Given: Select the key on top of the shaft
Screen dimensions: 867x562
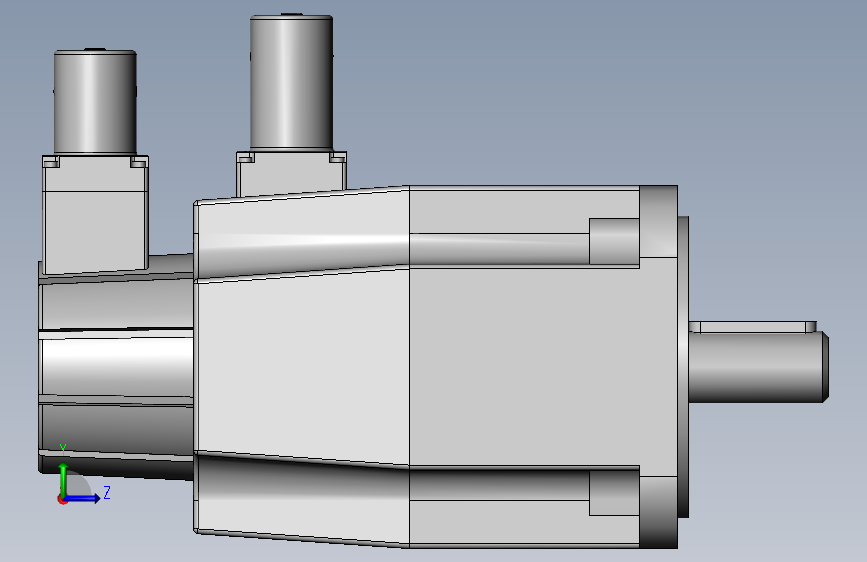Looking at the screenshot, I should click(753, 327).
